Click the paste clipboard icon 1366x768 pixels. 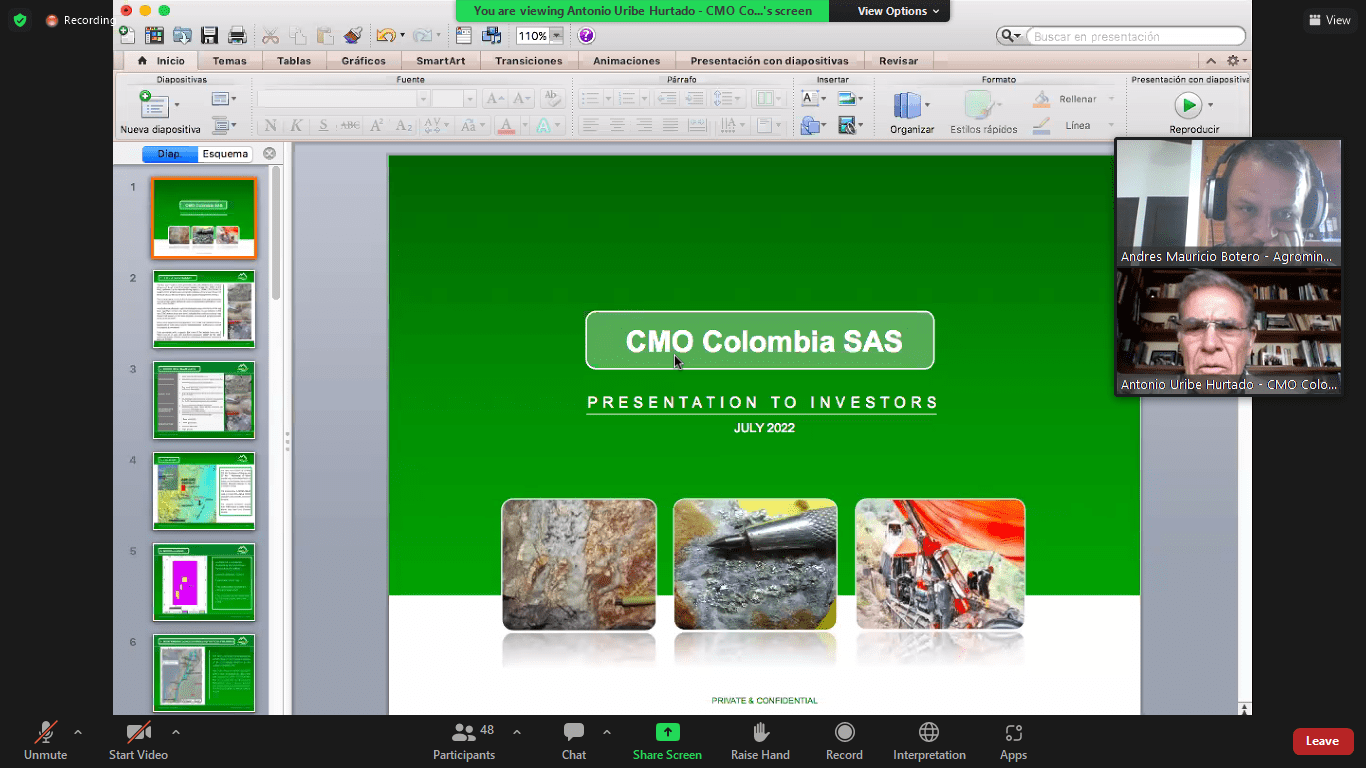click(x=325, y=35)
